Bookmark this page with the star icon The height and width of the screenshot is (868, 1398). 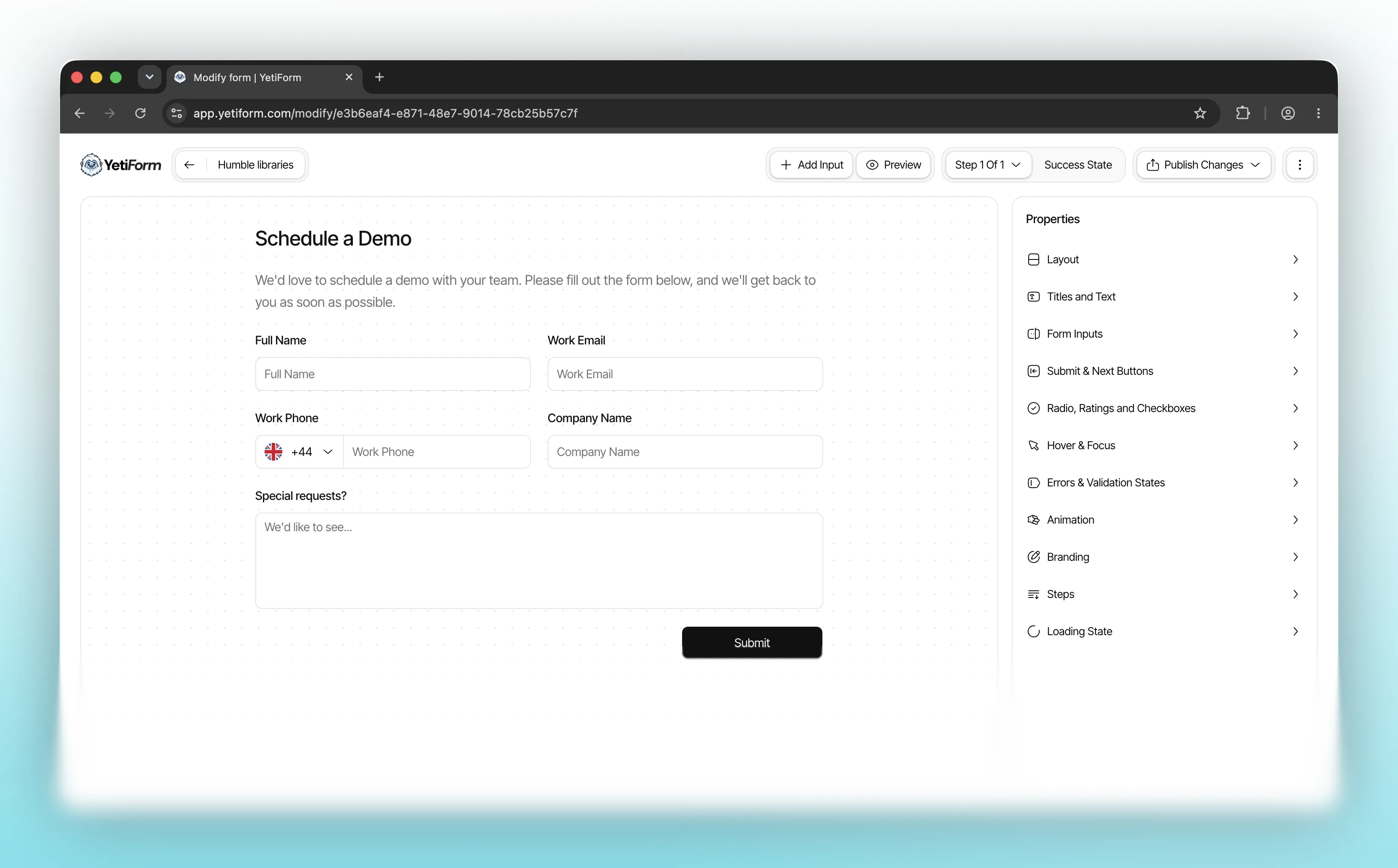pos(1200,113)
